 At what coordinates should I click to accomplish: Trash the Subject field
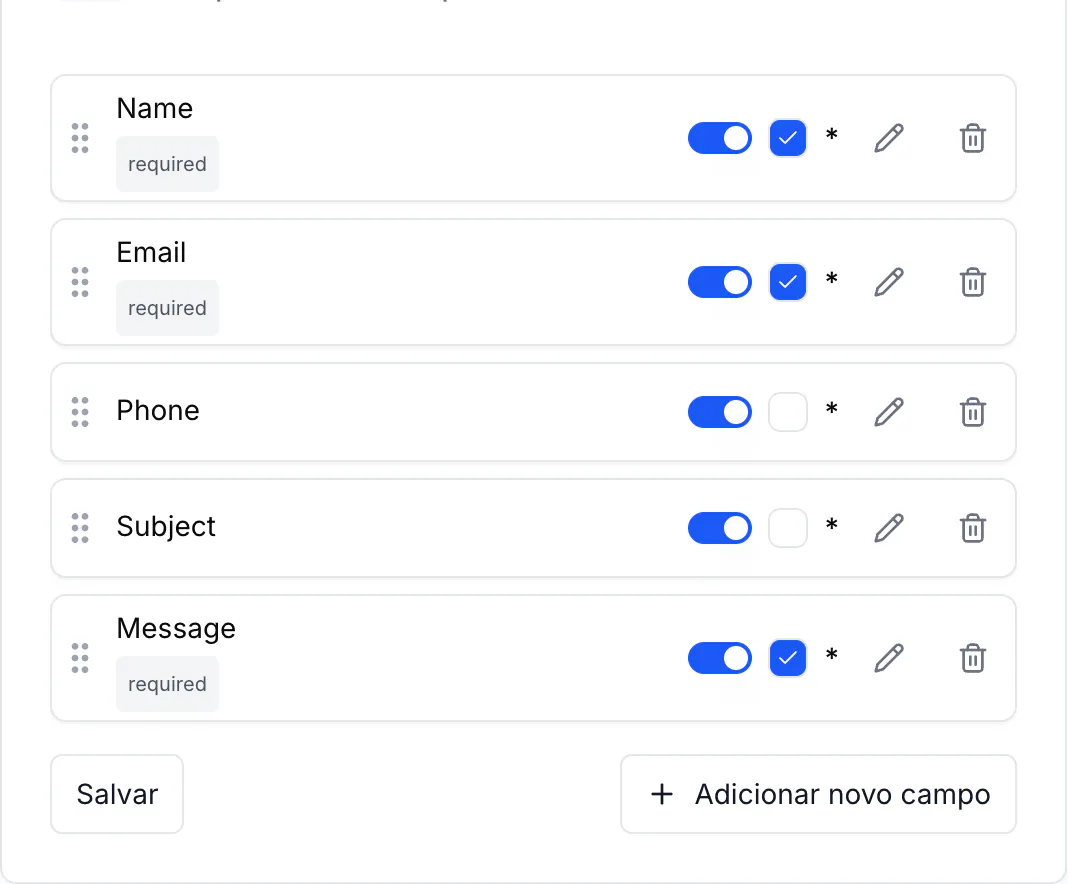[973, 528]
